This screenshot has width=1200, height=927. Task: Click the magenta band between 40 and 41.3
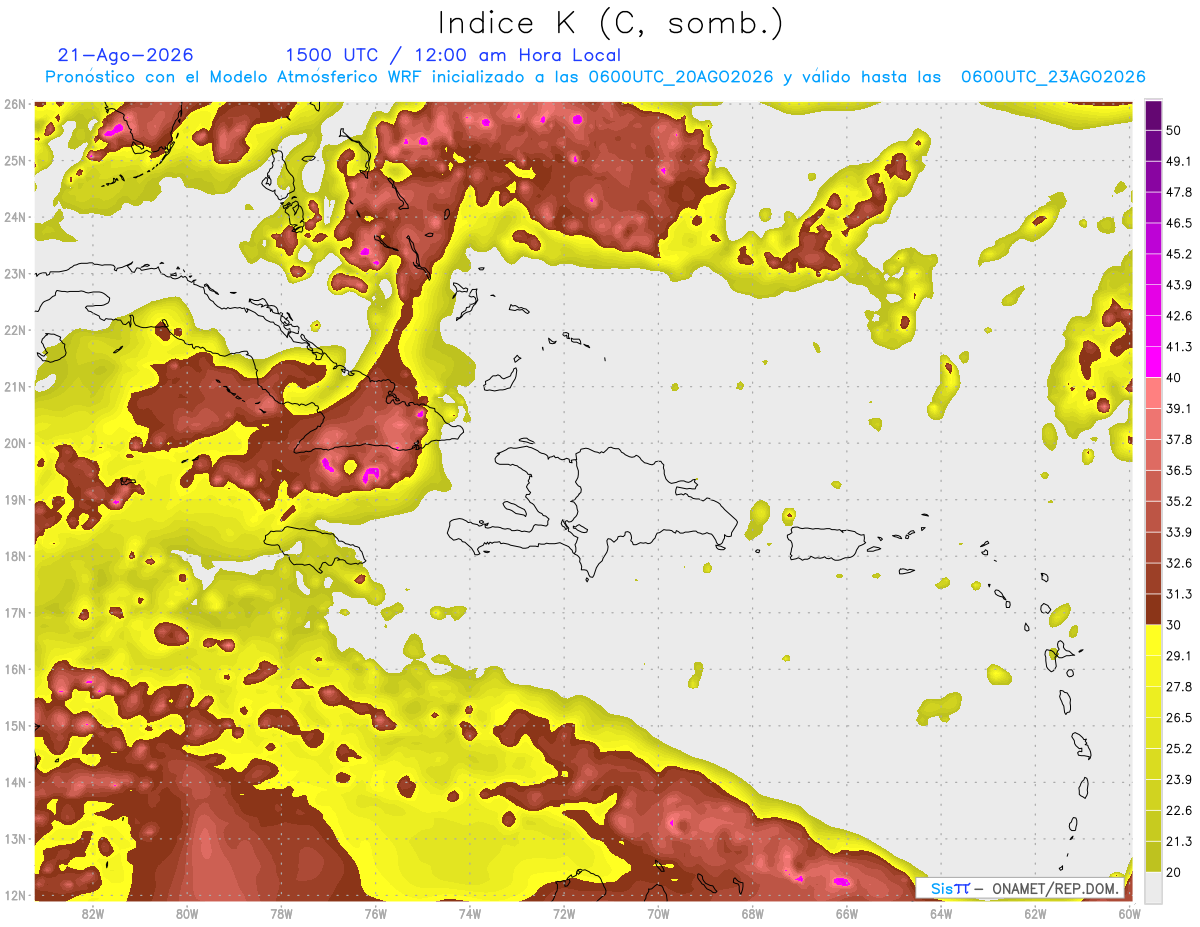tap(1154, 361)
